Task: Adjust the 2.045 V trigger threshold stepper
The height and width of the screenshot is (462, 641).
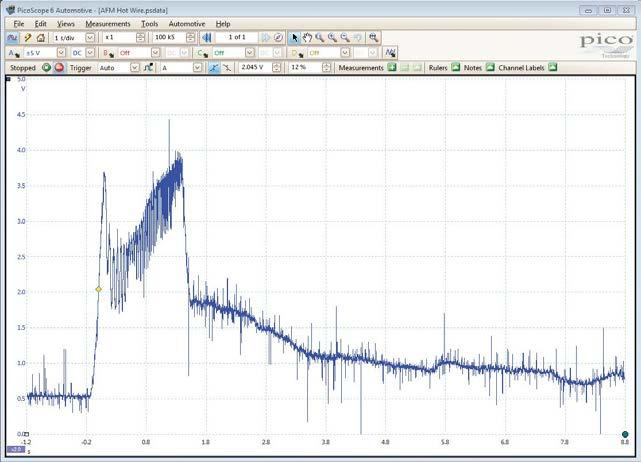Action: click(x=276, y=67)
